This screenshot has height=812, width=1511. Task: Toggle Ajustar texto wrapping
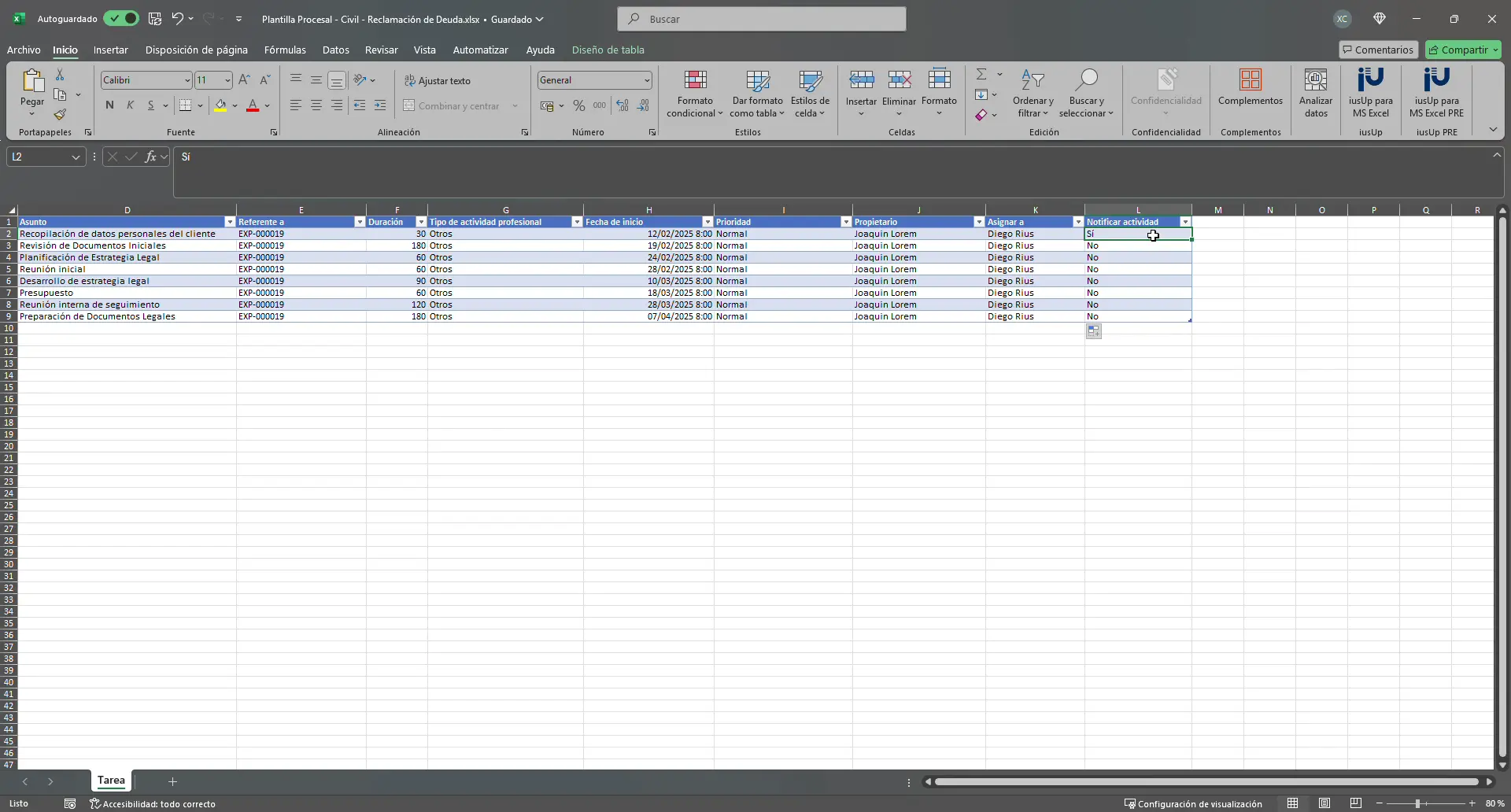438,81
